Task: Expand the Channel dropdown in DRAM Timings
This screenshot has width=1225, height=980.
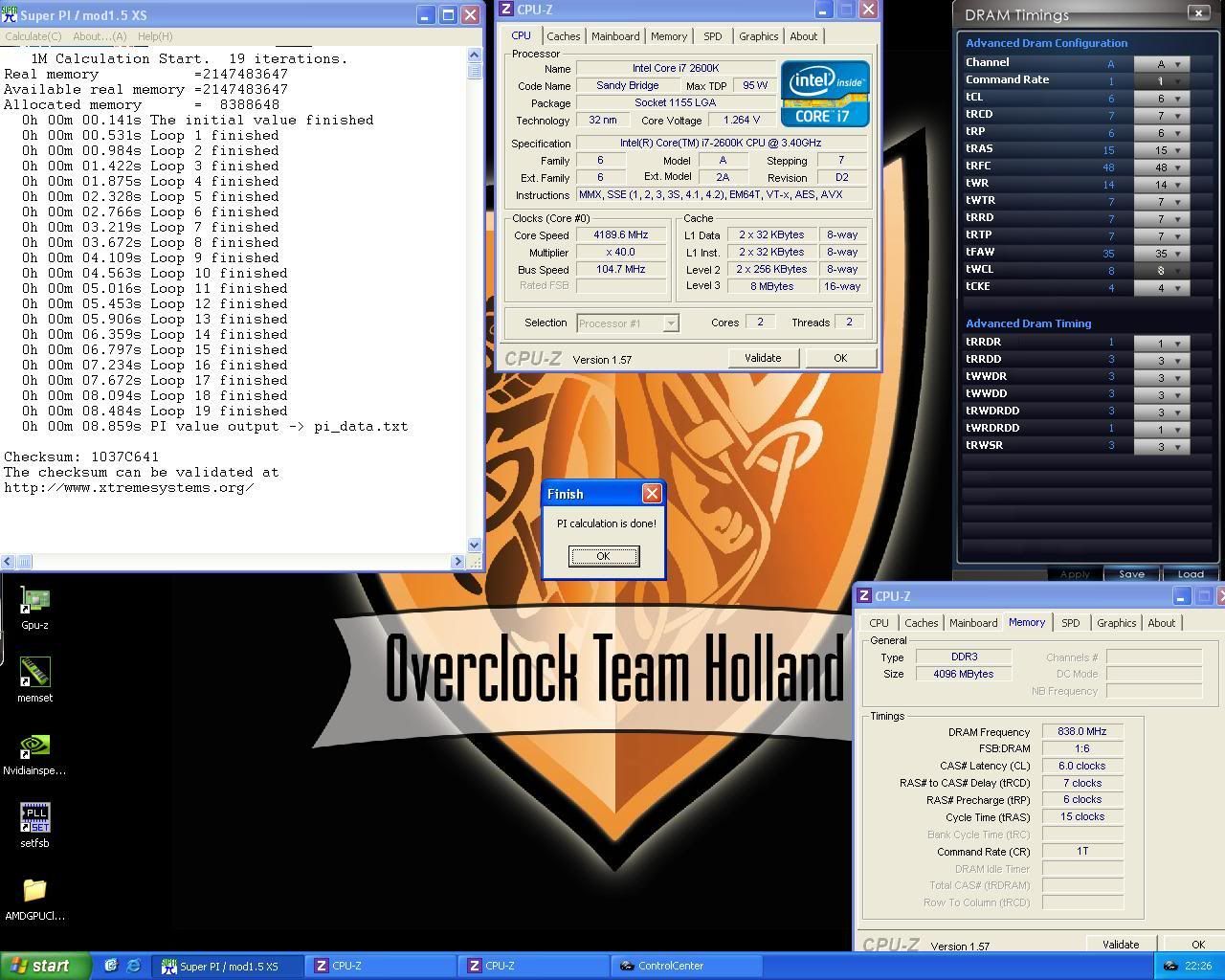Action: 1178,64
